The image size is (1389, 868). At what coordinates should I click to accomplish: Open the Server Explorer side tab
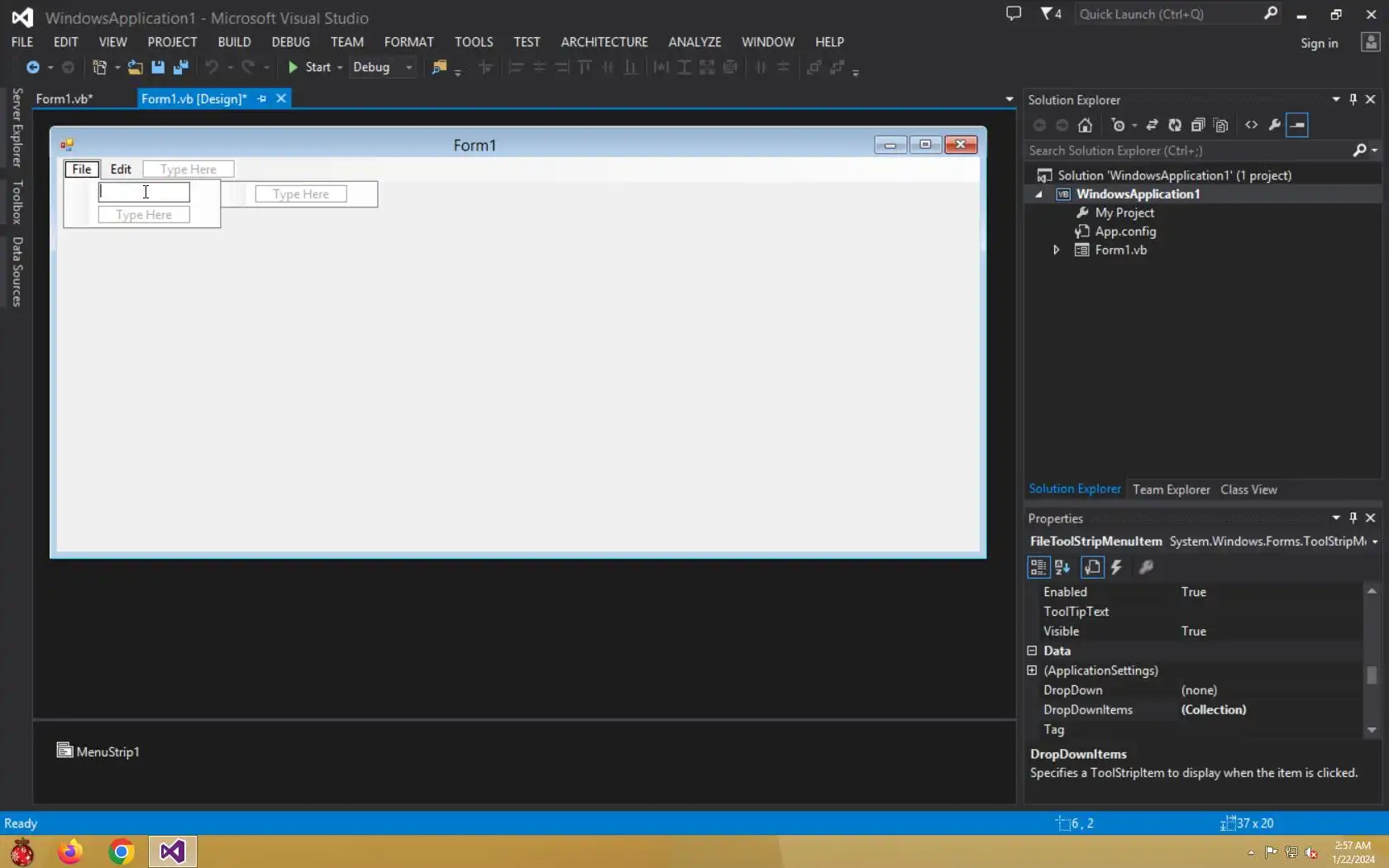[x=17, y=128]
